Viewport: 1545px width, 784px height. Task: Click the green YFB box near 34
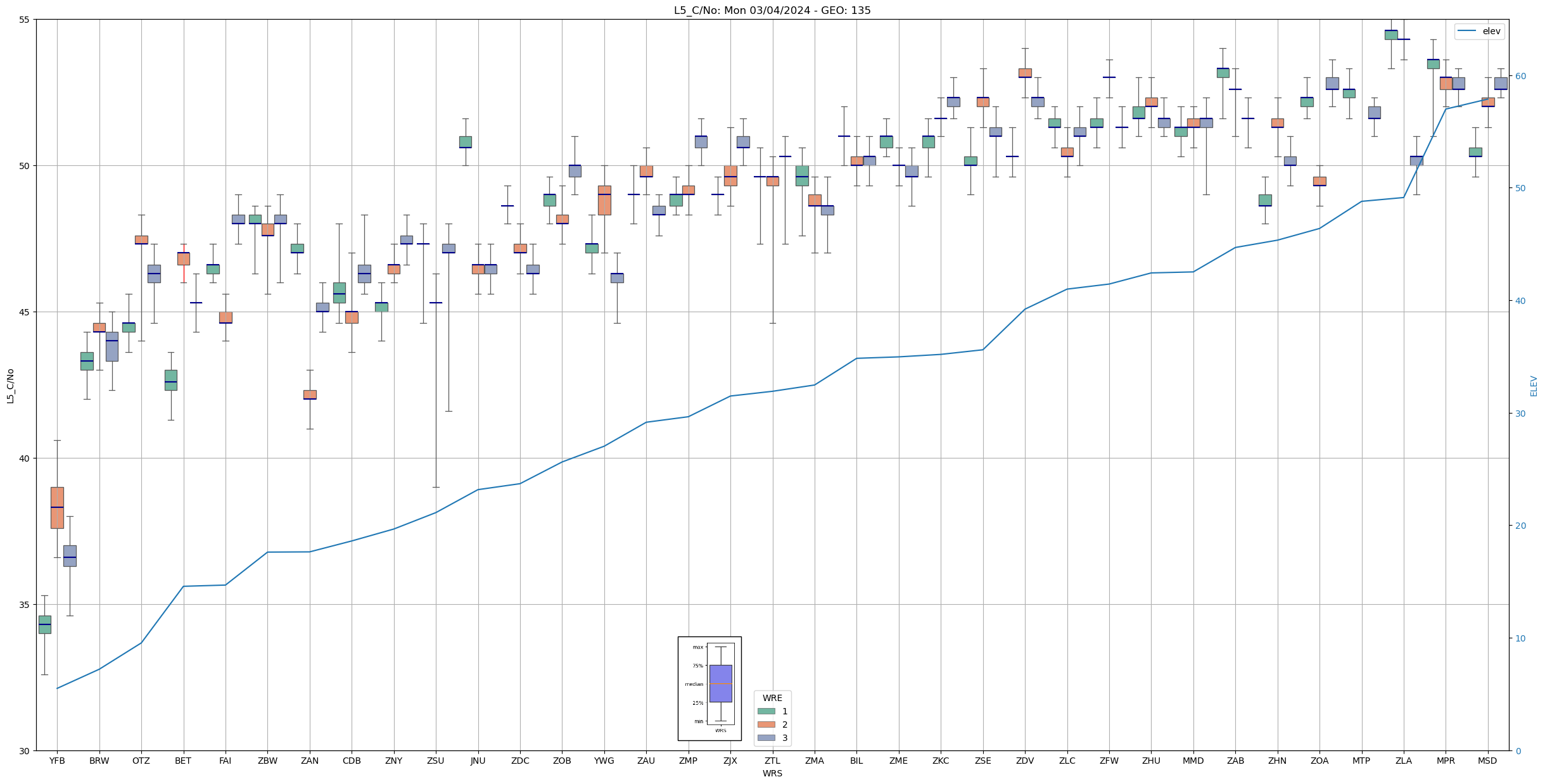(44, 624)
